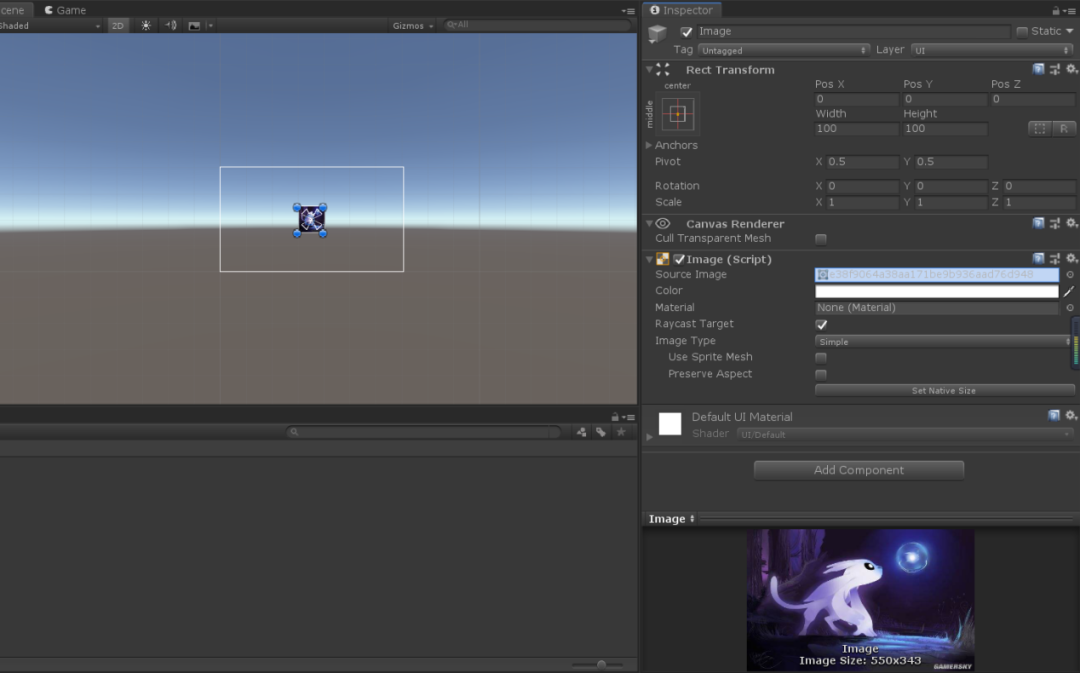The image size is (1080, 673).
Task: Toggle blueprint mode button in Rect Transform
Action: click(x=1039, y=129)
